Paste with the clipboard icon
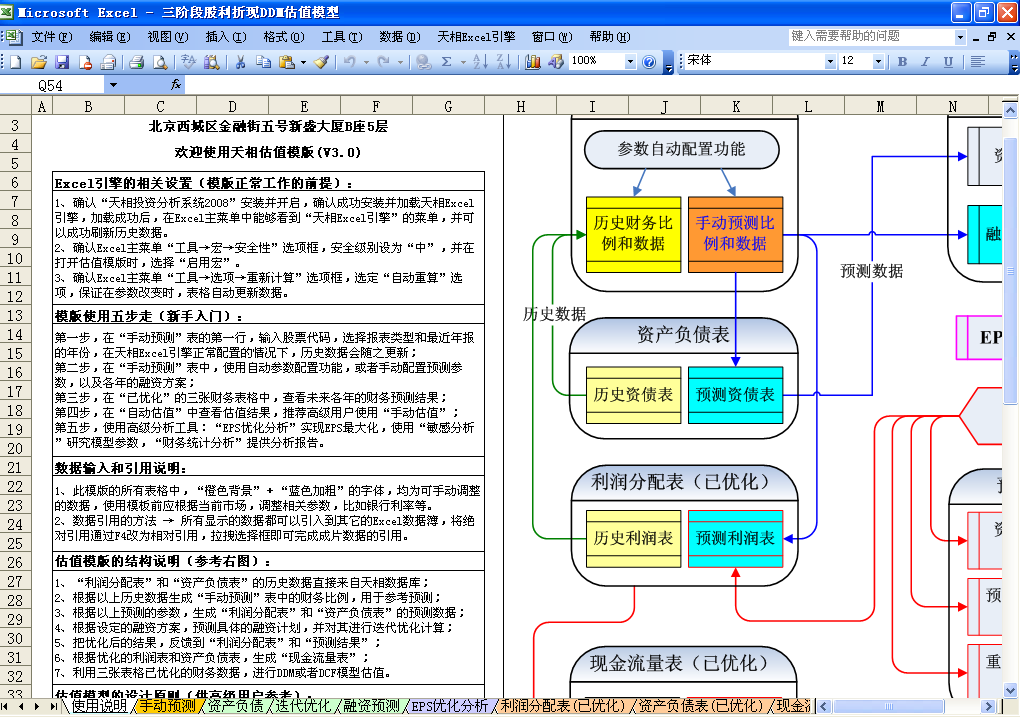Image resolution: width=1020 pixels, height=717 pixels. [286, 62]
